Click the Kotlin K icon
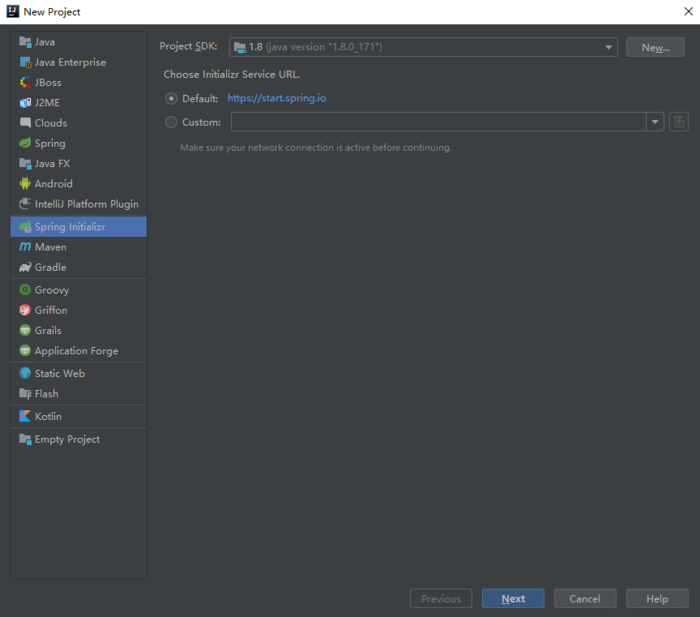The height and width of the screenshot is (617, 700). (25, 416)
